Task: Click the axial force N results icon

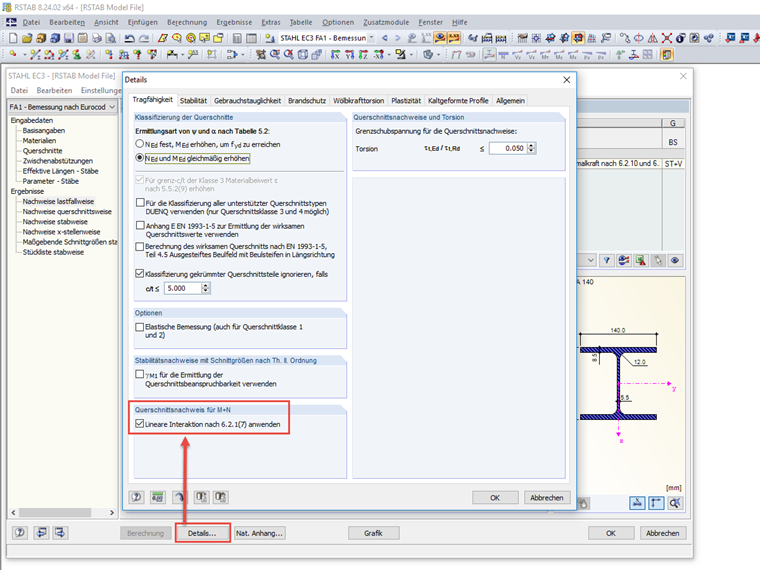Action: (503, 55)
